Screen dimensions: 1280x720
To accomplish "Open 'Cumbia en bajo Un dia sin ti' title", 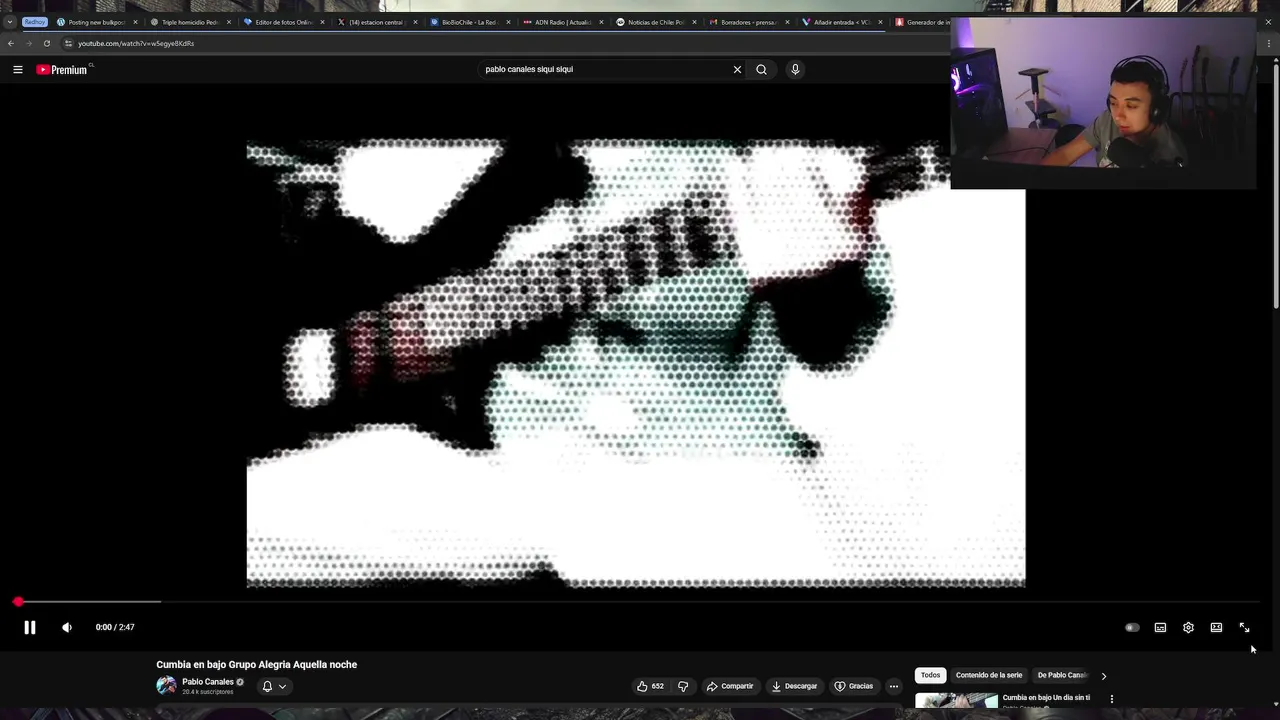I will pyautogui.click(x=1046, y=697).
